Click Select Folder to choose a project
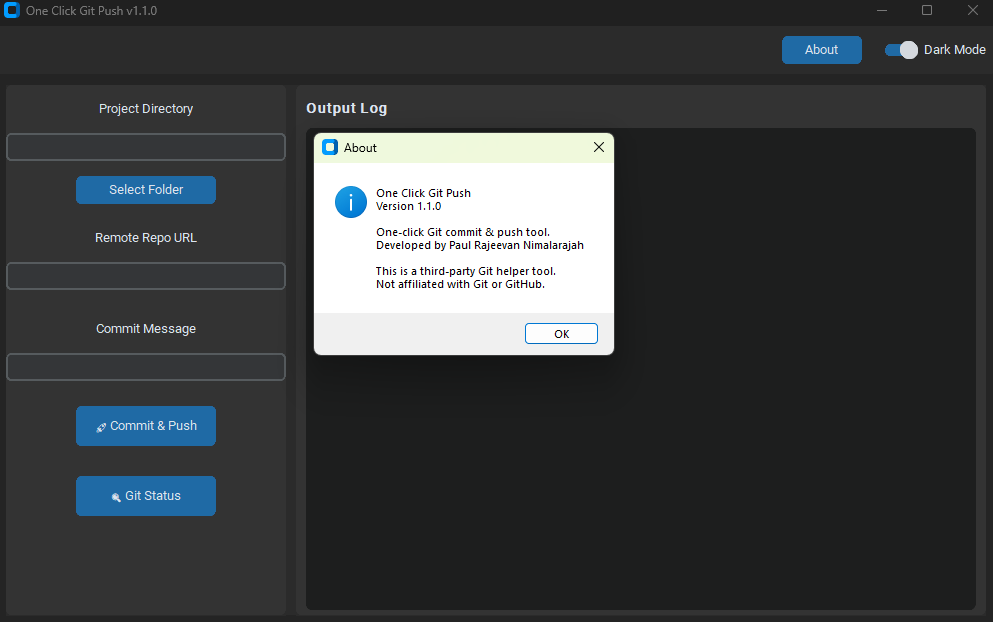This screenshot has height=622, width=993. pos(145,190)
